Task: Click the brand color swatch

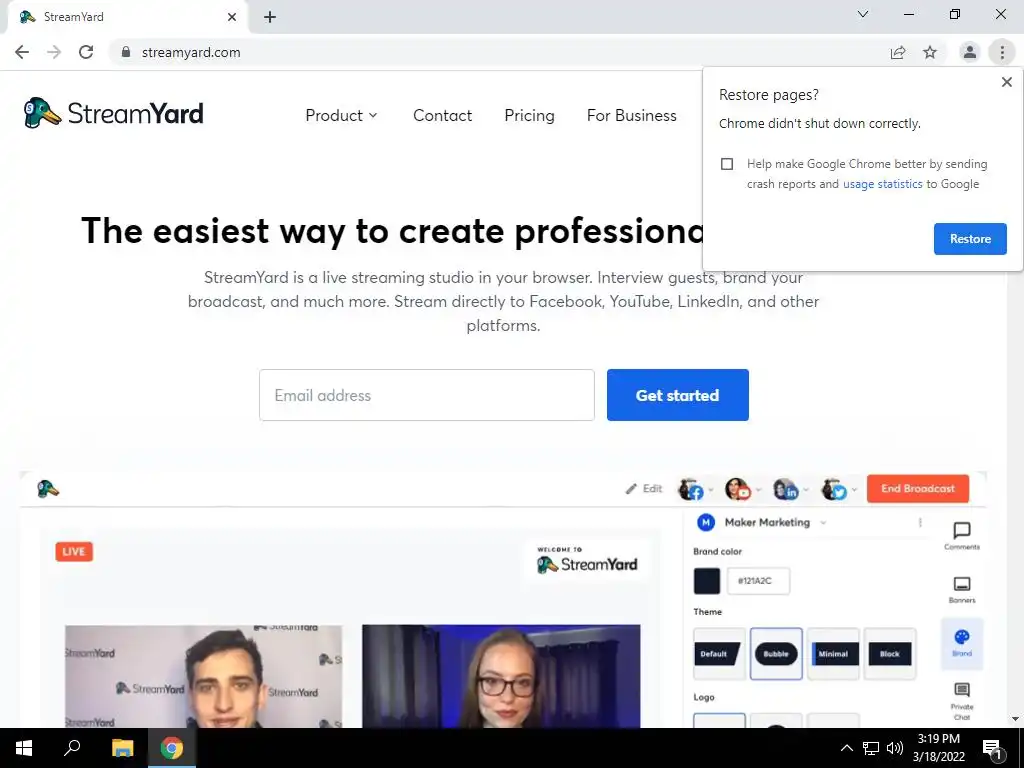Action: [707, 581]
